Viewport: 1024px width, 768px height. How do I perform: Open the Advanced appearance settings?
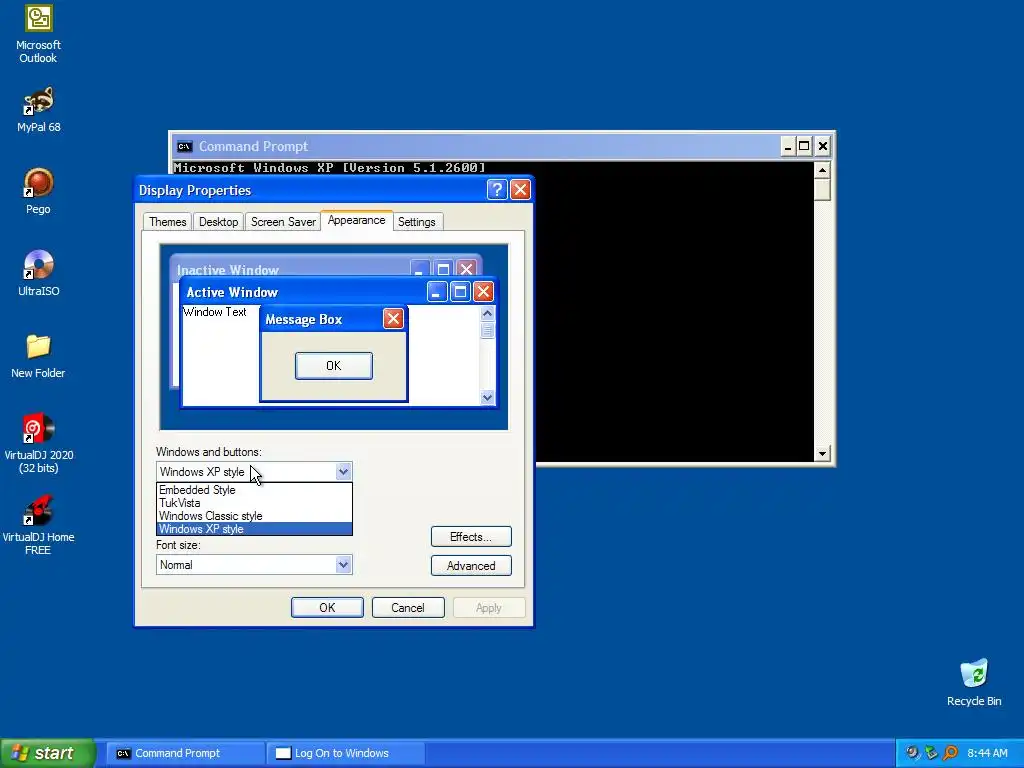471,566
